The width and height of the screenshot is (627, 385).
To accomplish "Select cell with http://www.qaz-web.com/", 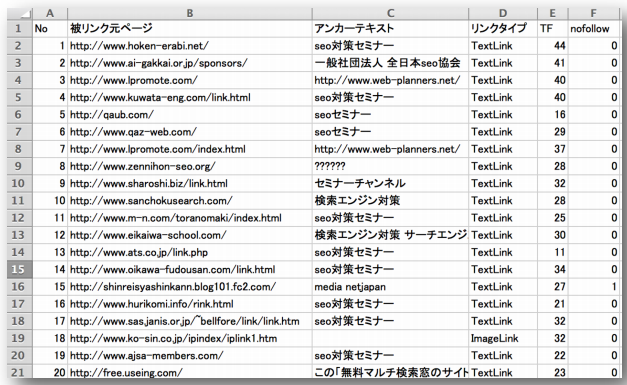I will [x=190, y=132].
